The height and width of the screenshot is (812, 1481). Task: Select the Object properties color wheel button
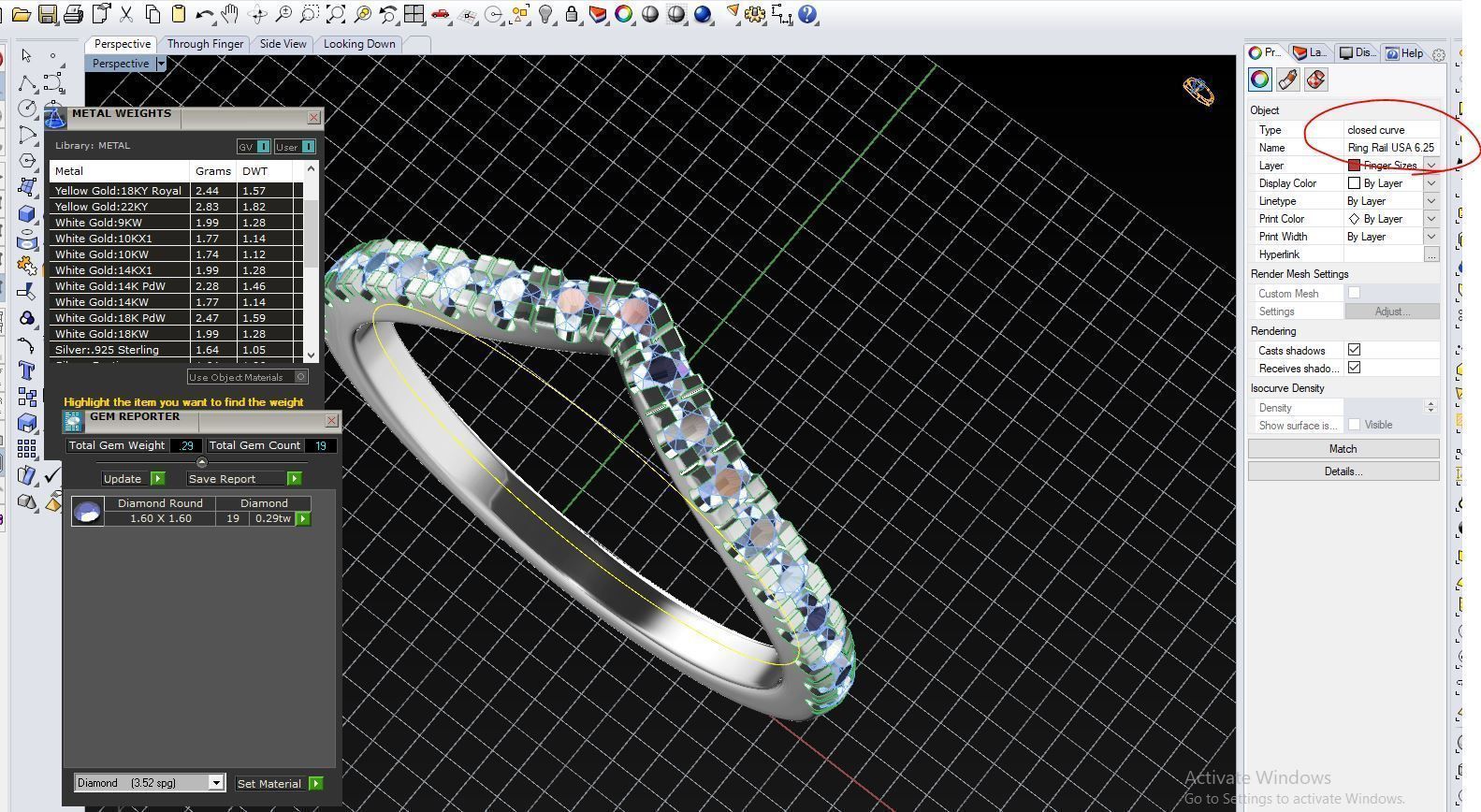click(1260, 80)
